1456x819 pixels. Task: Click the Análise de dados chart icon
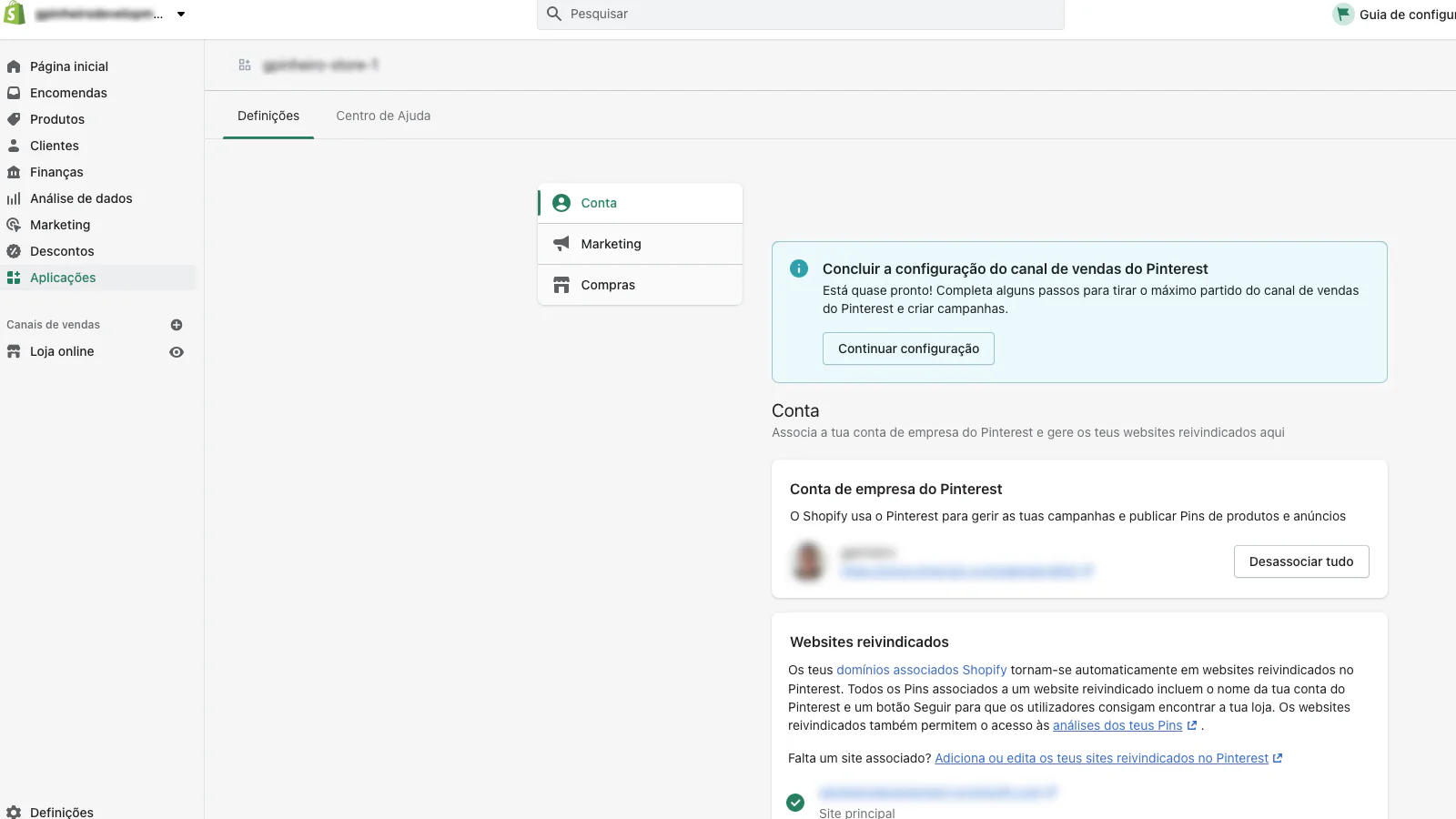coord(14,198)
